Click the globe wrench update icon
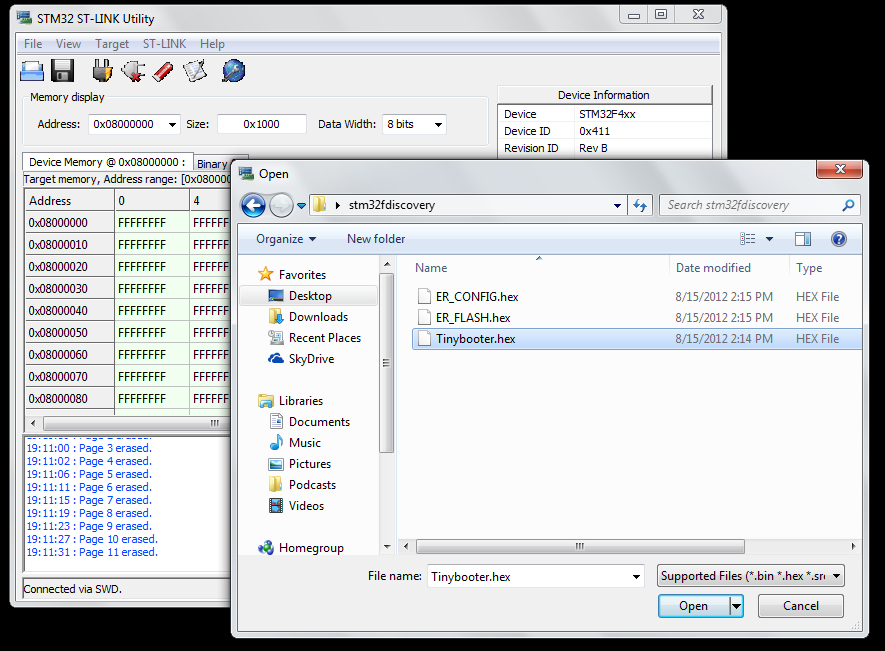This screenshot has height=651, width=885. point(233,71)
